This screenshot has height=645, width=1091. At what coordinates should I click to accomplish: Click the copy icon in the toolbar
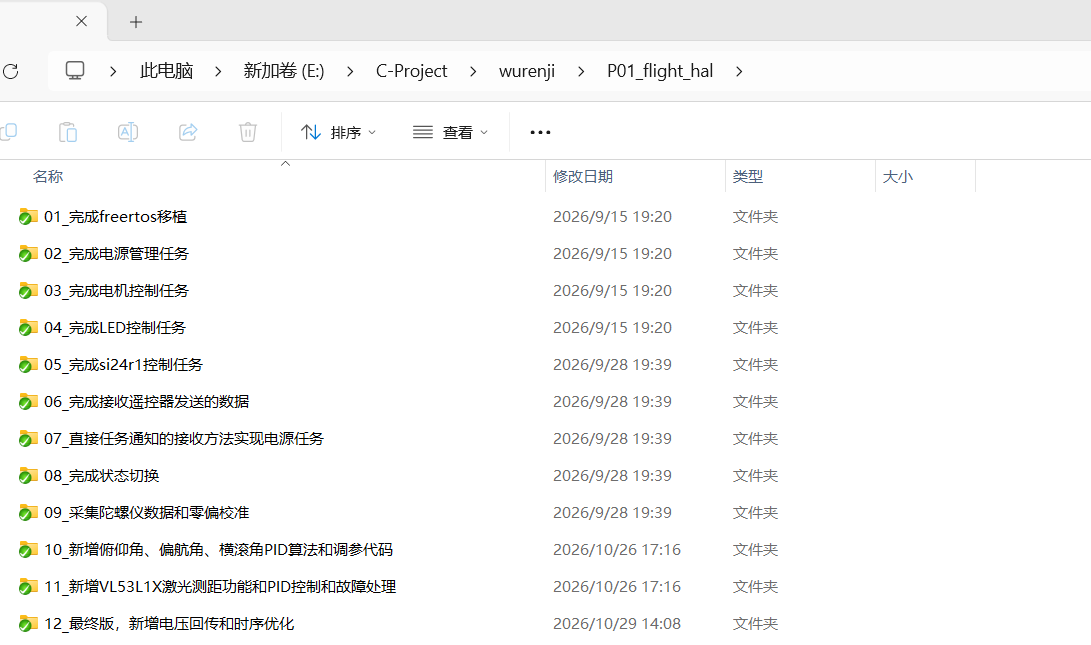click(8, 132)
